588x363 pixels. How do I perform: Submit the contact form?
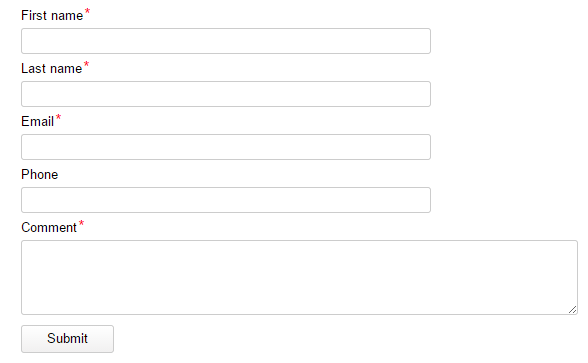[x=68, y=339]
